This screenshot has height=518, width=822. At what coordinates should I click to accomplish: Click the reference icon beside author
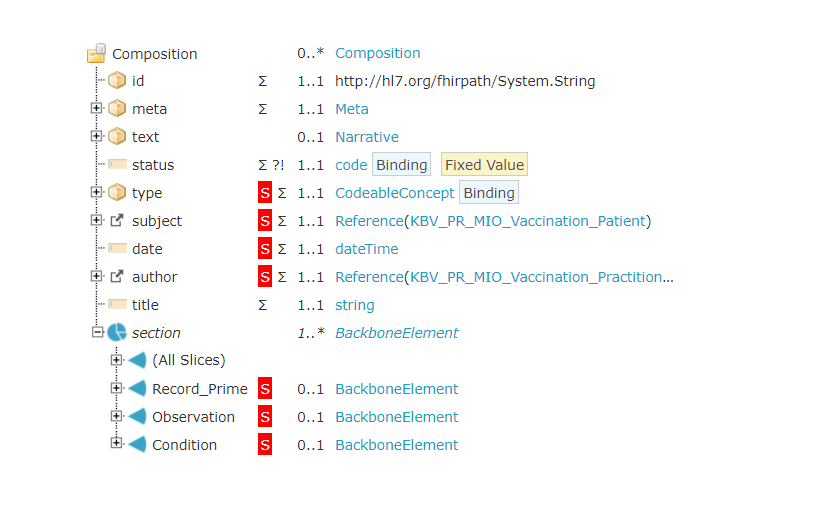pyautogui.click(x=117, y=277)
